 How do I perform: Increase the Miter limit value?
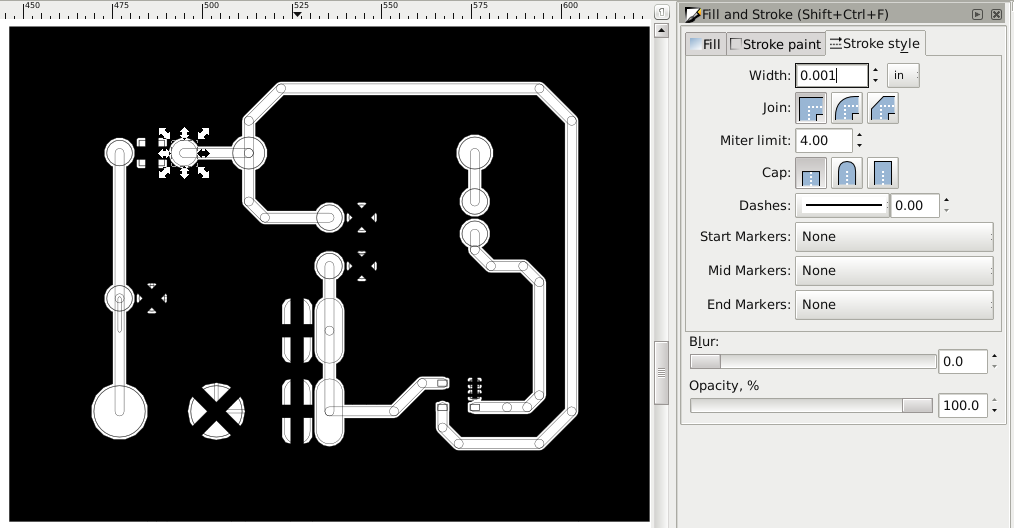(859, 135)
